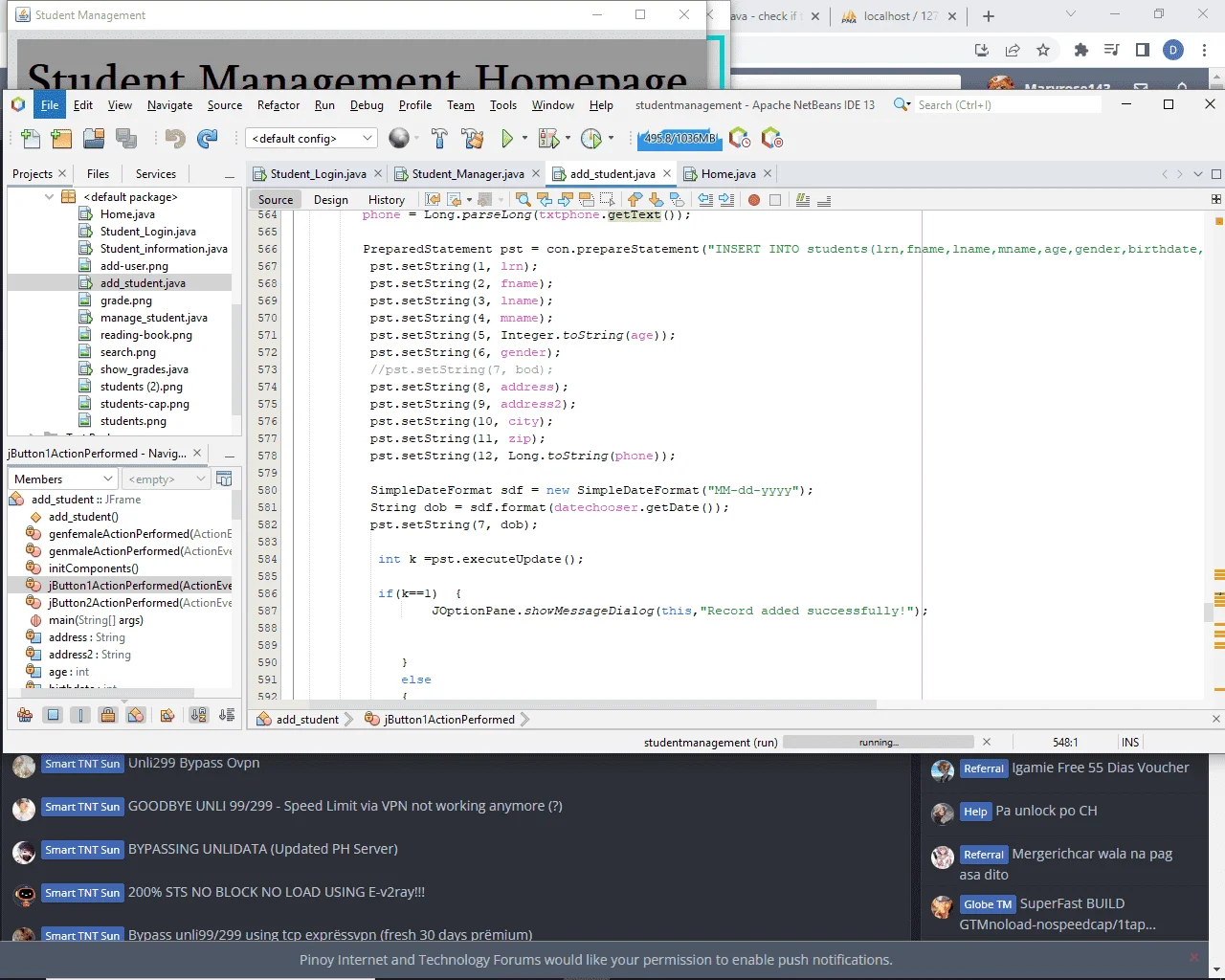The image size is (1225, 980).
Task: Open the Quick Search magnifier dropdown
Action: tap(902, 105)
